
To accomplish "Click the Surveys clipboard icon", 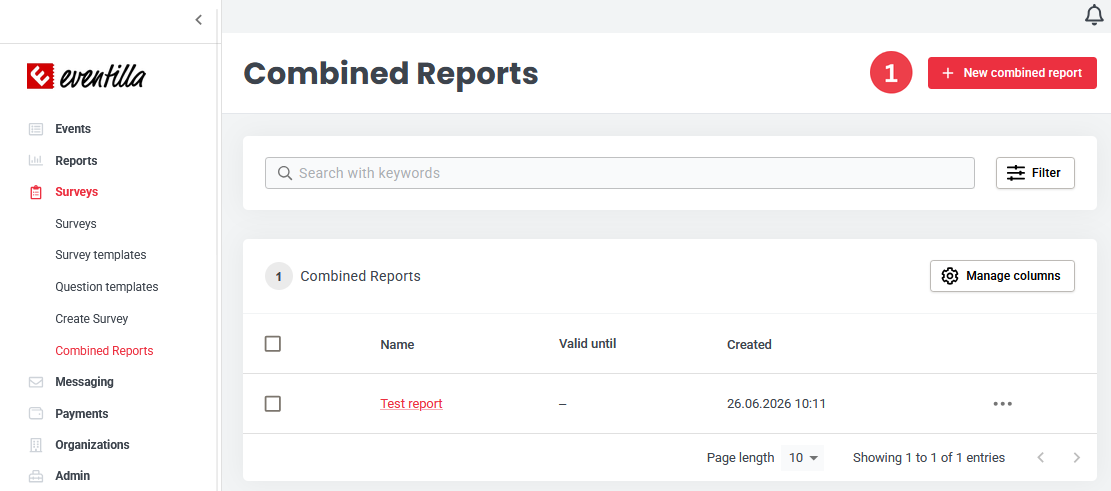I will pos(35,192).
